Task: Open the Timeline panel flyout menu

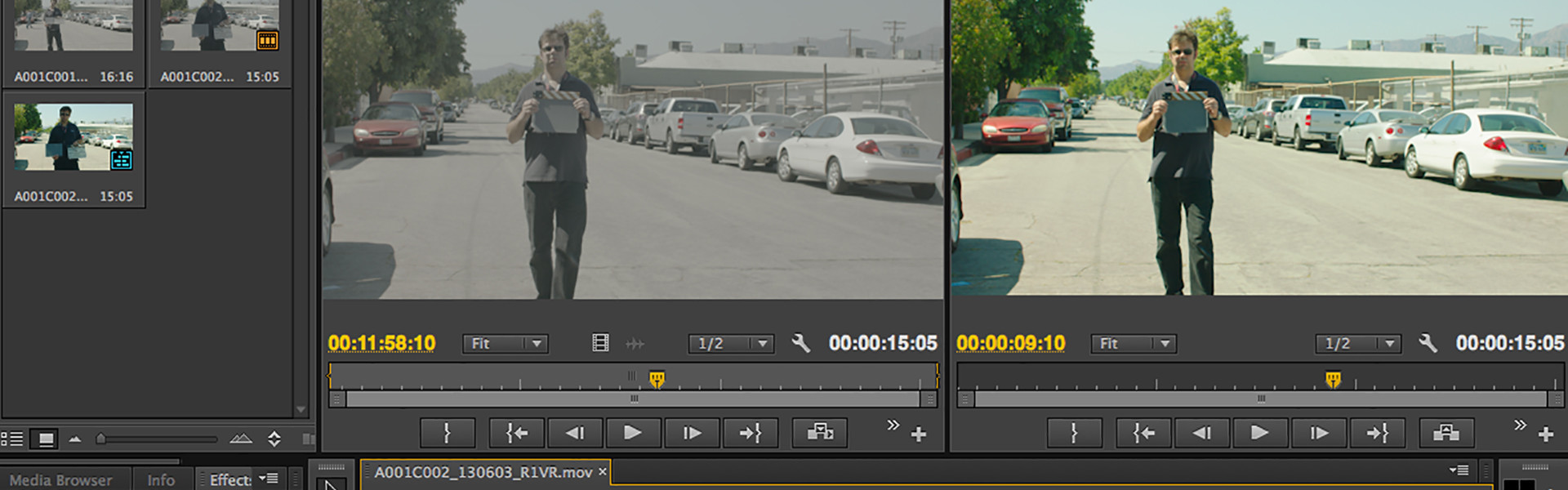Action: pos(1459,470)
